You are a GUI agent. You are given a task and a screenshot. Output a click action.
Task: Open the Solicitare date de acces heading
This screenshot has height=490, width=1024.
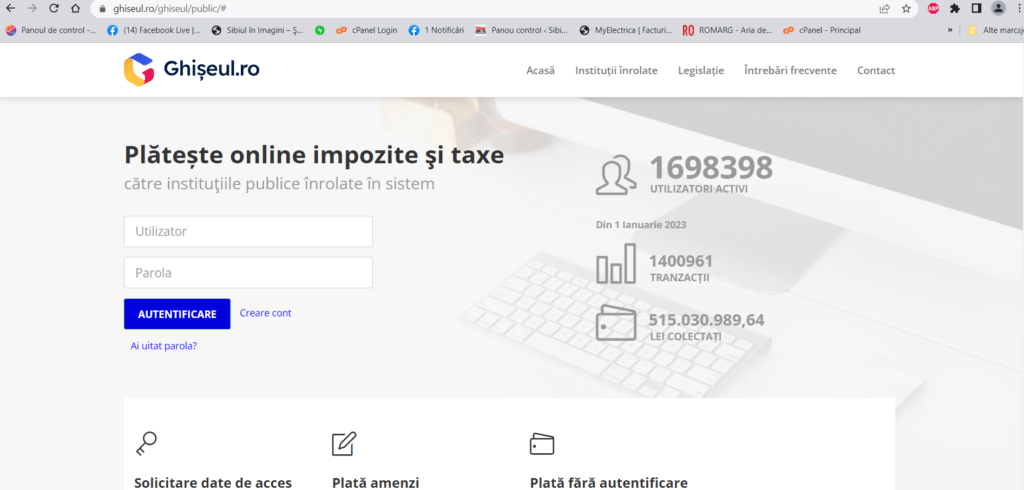(213, 483)
